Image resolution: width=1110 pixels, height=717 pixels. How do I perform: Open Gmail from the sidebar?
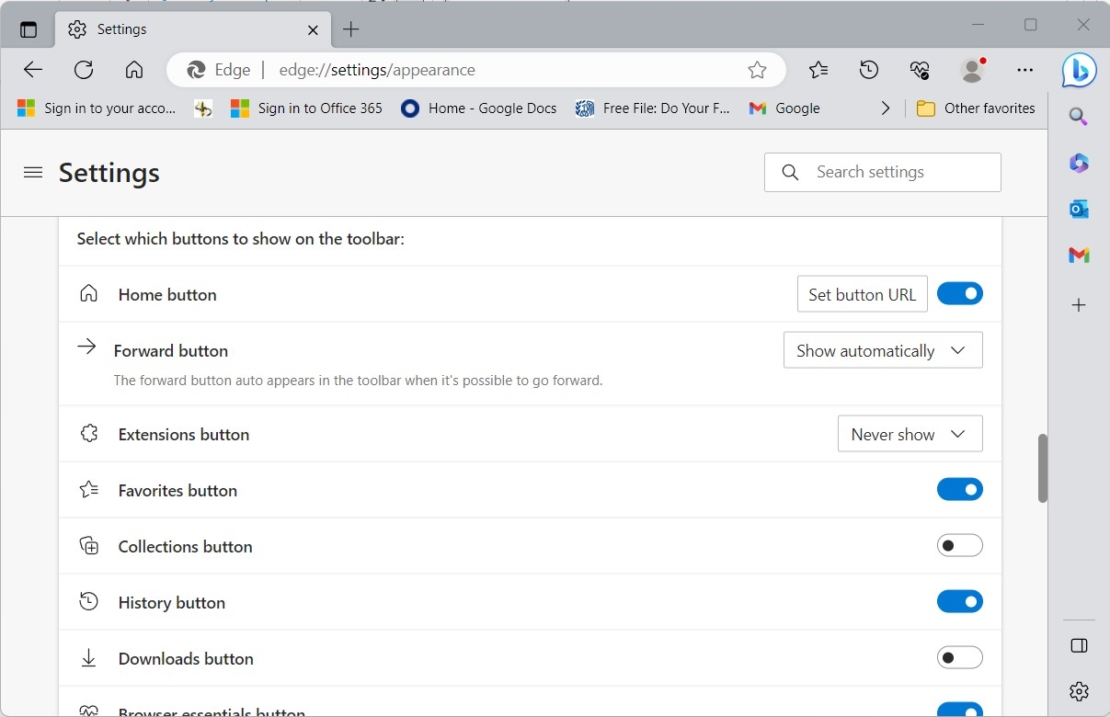pos(1079,255)
